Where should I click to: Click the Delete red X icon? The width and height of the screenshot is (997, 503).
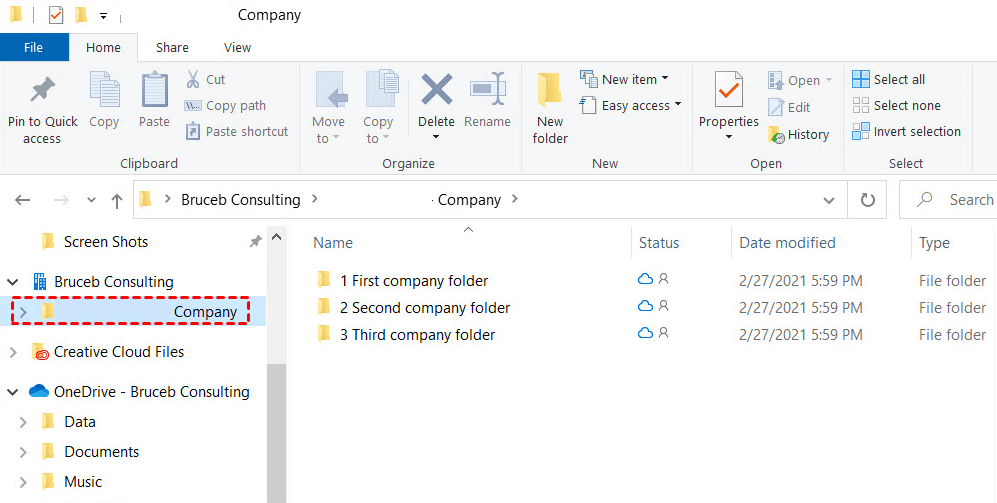436,90
